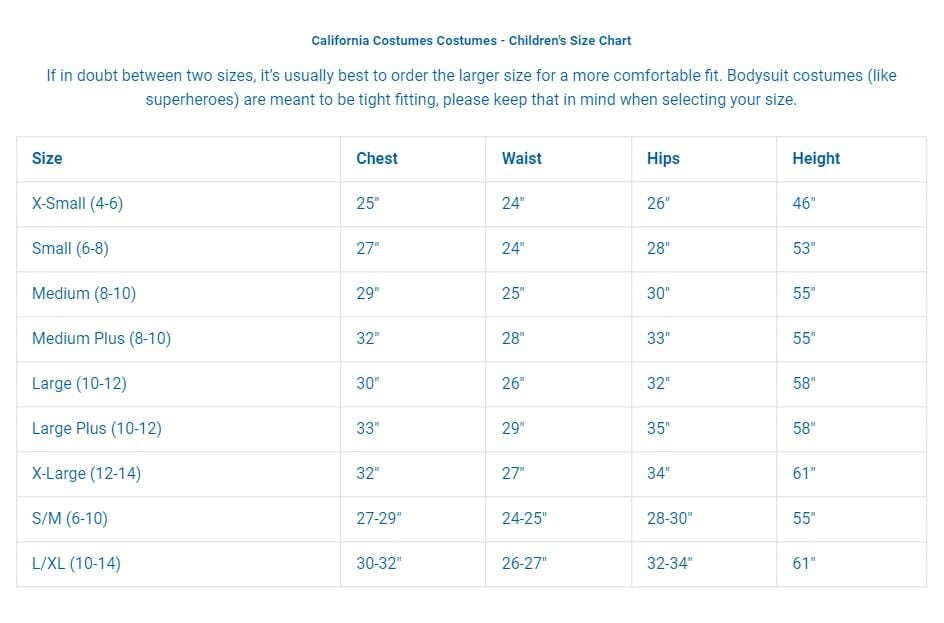Select the X-Small (4-6) size row label

click(78, 203)
